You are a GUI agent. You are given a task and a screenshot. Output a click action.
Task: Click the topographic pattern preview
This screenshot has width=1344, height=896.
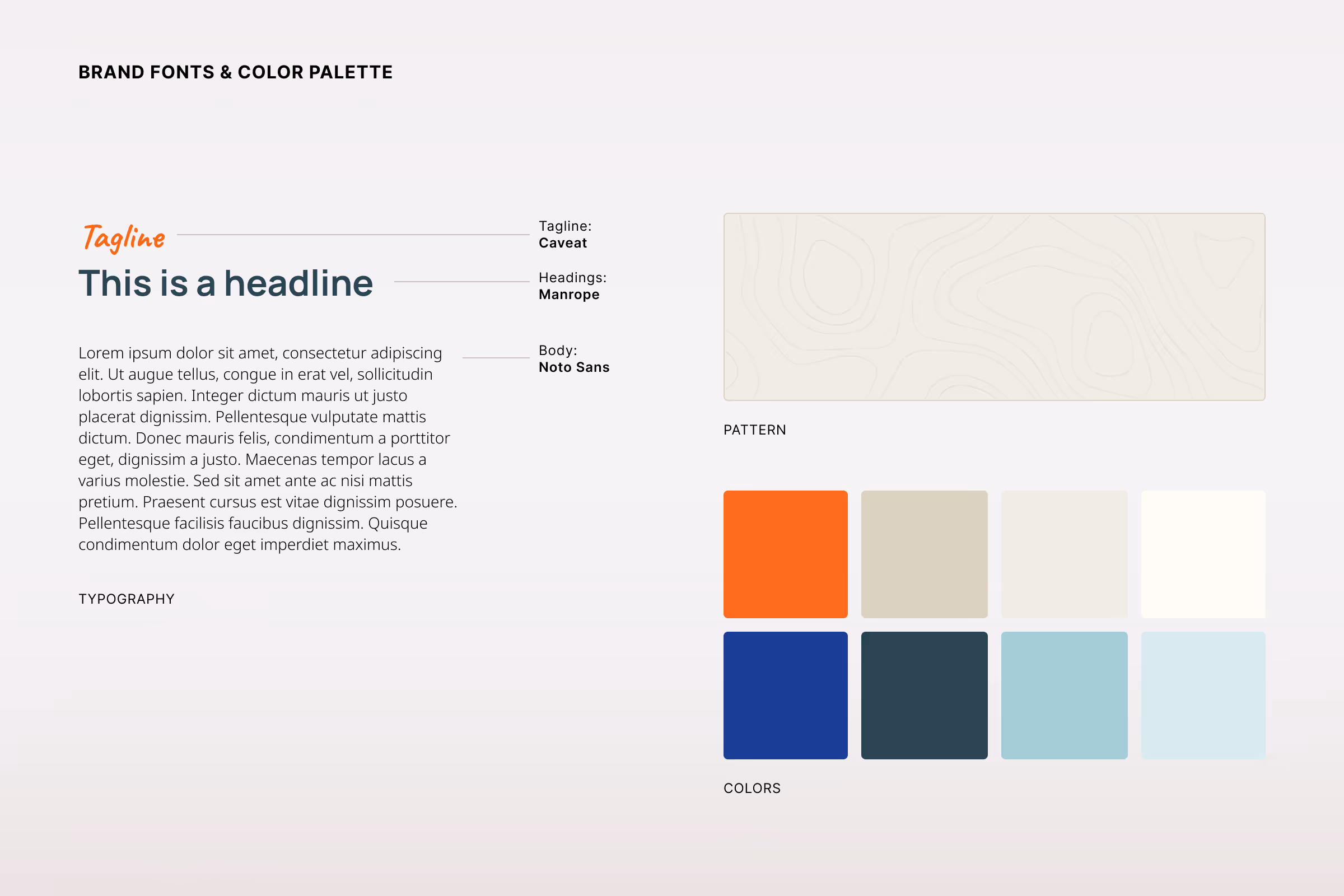995,307
